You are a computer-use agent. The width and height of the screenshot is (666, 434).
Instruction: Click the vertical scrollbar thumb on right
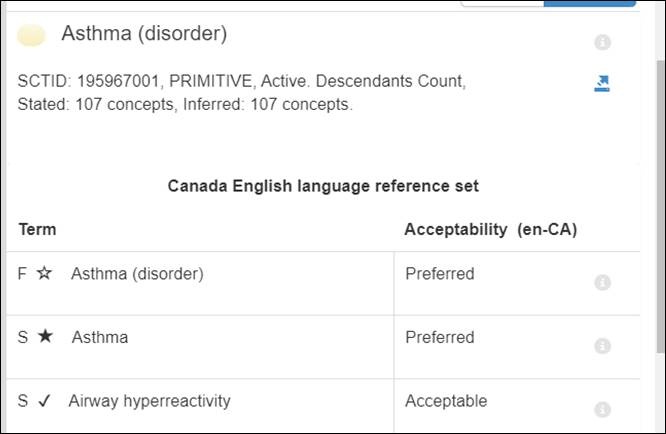(x=660, y=206)
